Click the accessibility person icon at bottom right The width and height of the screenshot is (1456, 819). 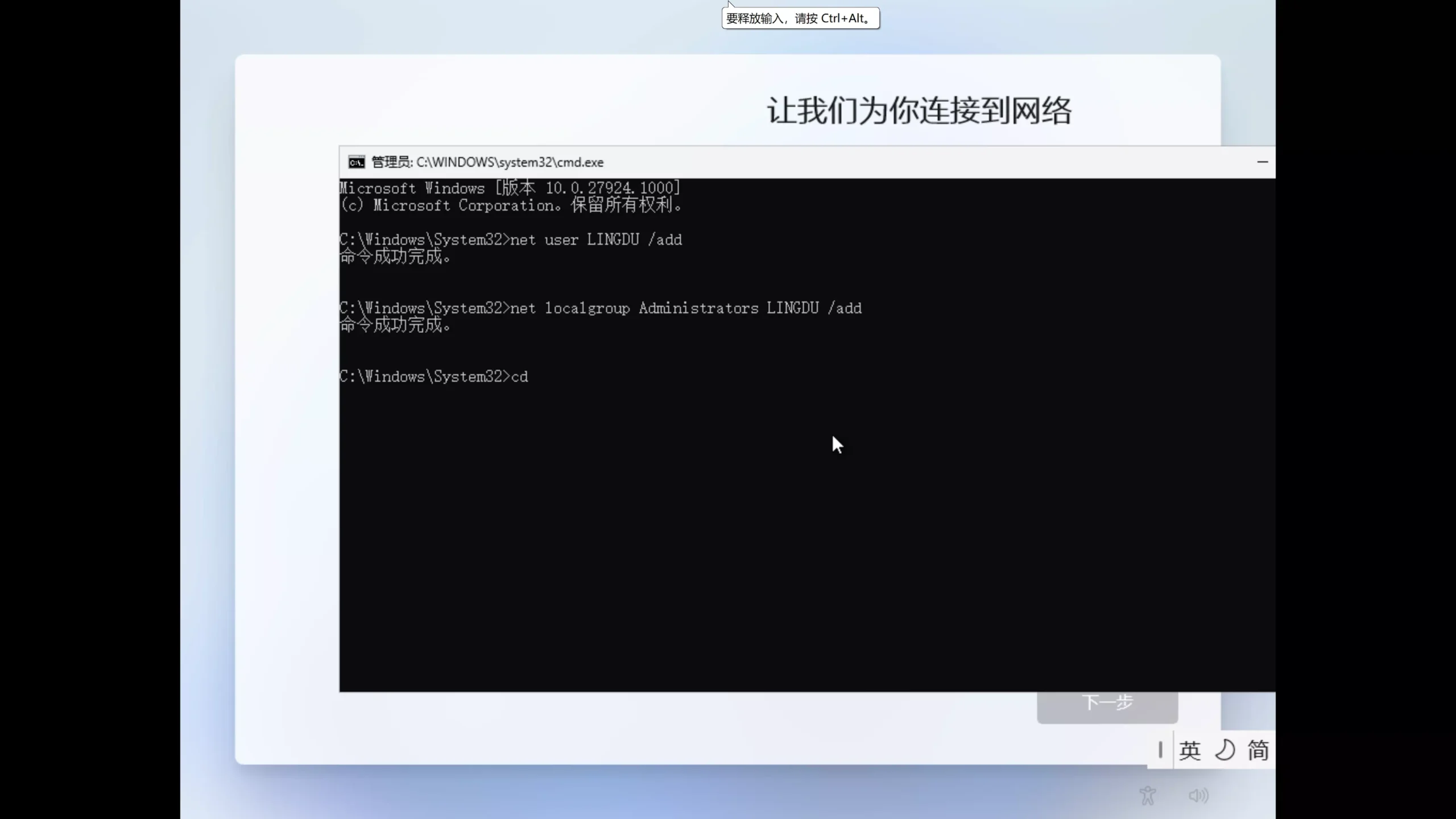pos(1147,795)
